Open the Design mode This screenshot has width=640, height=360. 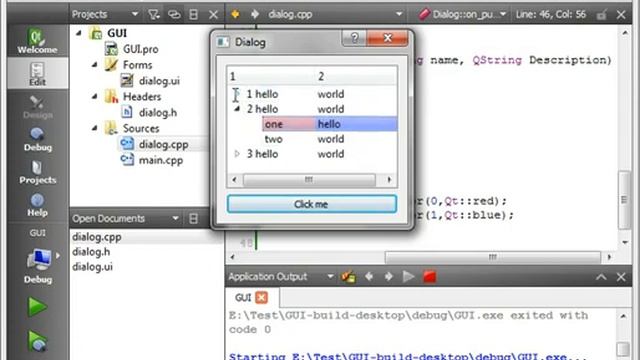(37, 107)
